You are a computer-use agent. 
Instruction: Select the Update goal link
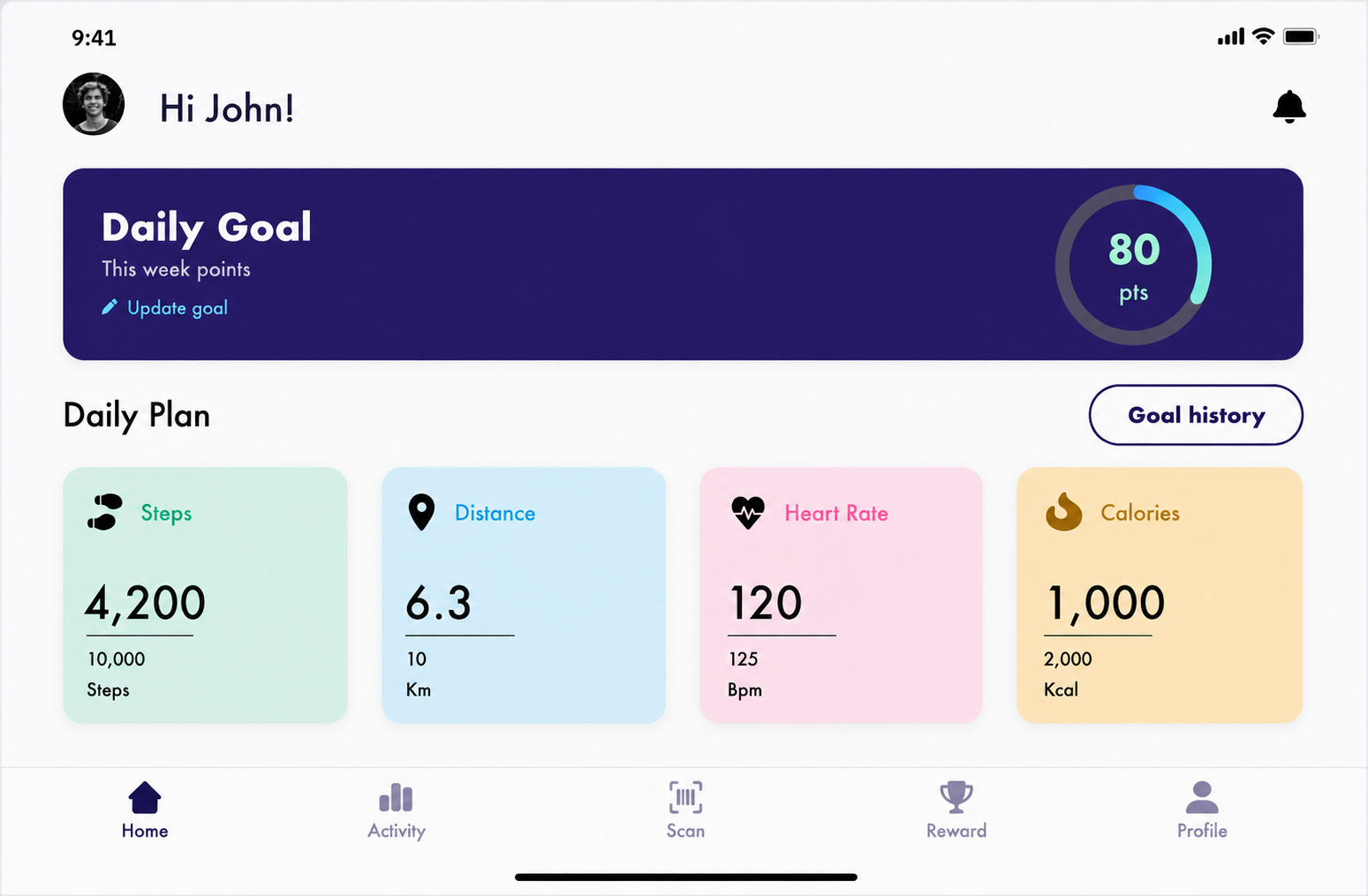178,307
